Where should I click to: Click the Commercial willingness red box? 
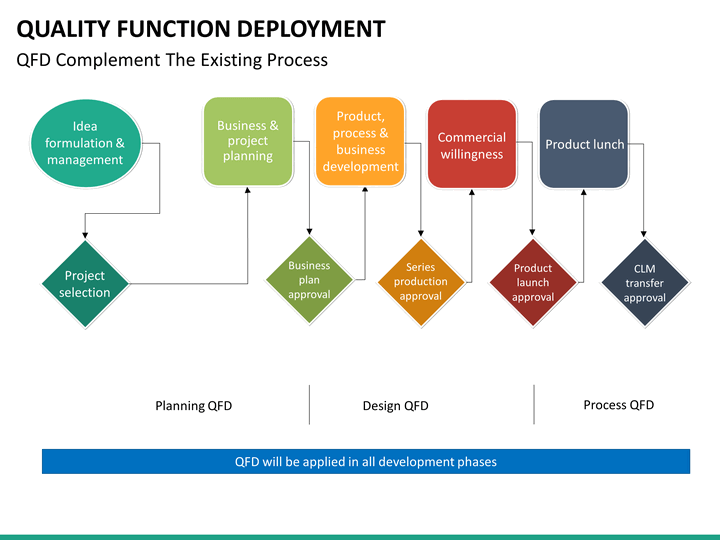pos(472,144)
